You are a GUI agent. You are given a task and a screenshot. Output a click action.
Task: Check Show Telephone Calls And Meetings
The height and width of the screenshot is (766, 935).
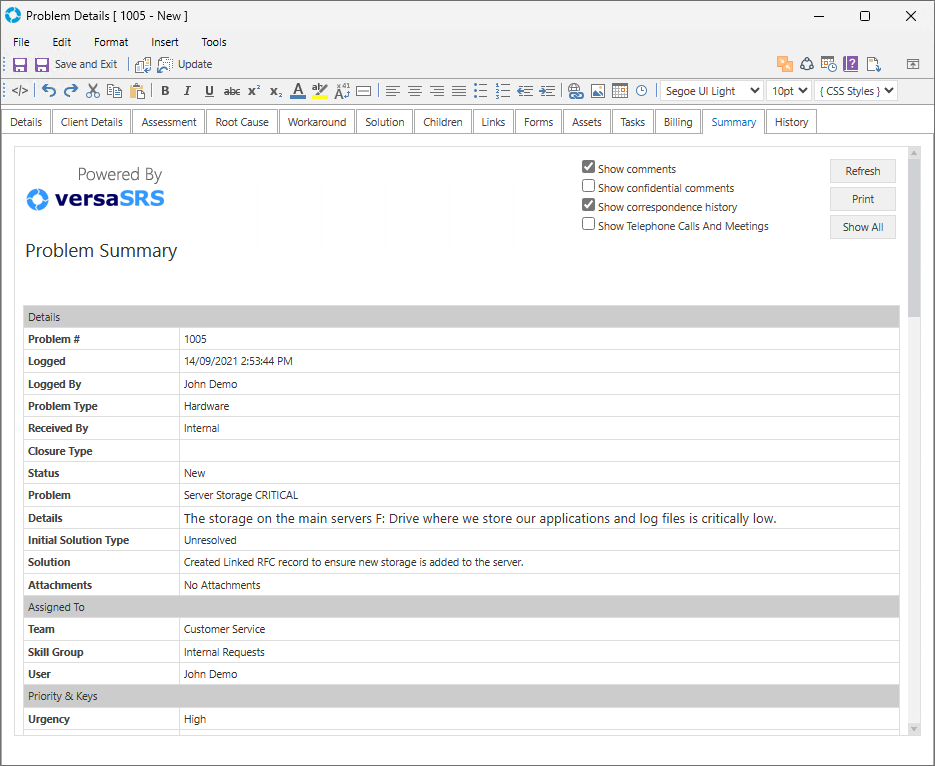pyautogui.click(x=589, y=225)
